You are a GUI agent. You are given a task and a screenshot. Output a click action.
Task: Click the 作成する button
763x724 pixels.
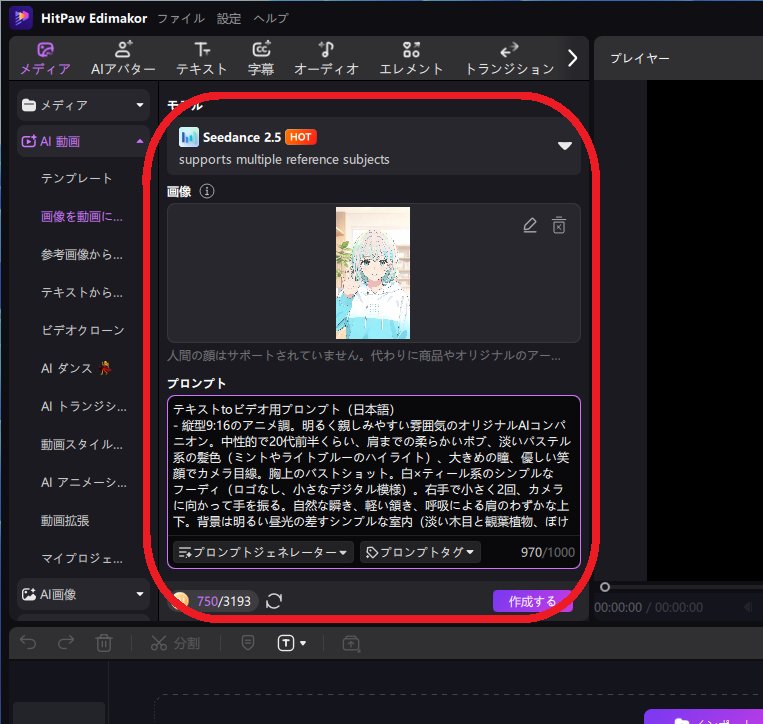(x=532, y=601)
